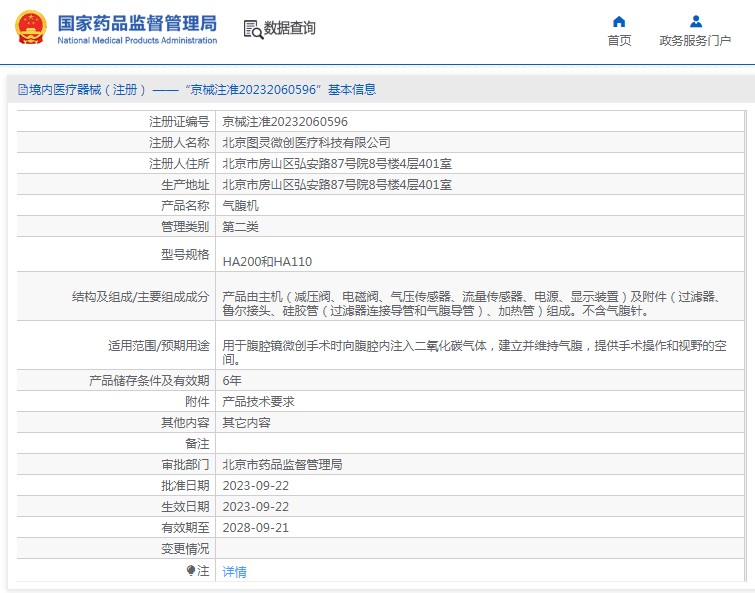This screenshot has width=755, height=593.
Task: Click the 注册人名称 label
Action: tap(179, 142)
